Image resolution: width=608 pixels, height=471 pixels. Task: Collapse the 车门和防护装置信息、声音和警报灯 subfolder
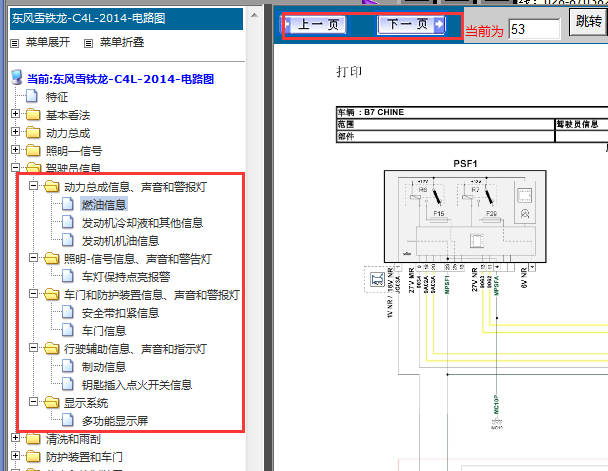point(33,293)
